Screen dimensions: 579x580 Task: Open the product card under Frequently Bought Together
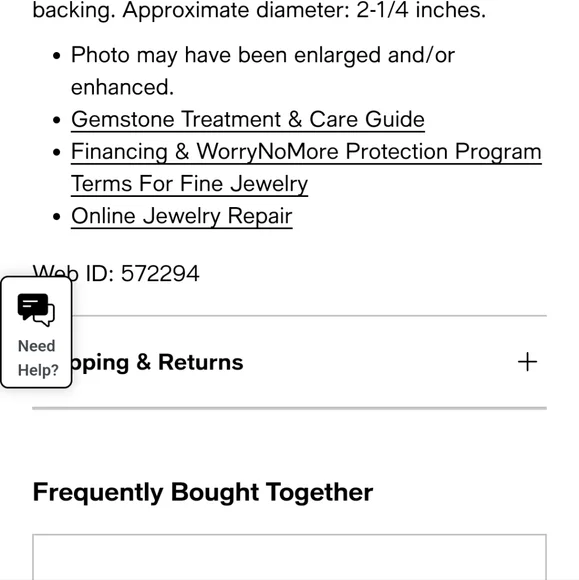(x=289, y=557)
